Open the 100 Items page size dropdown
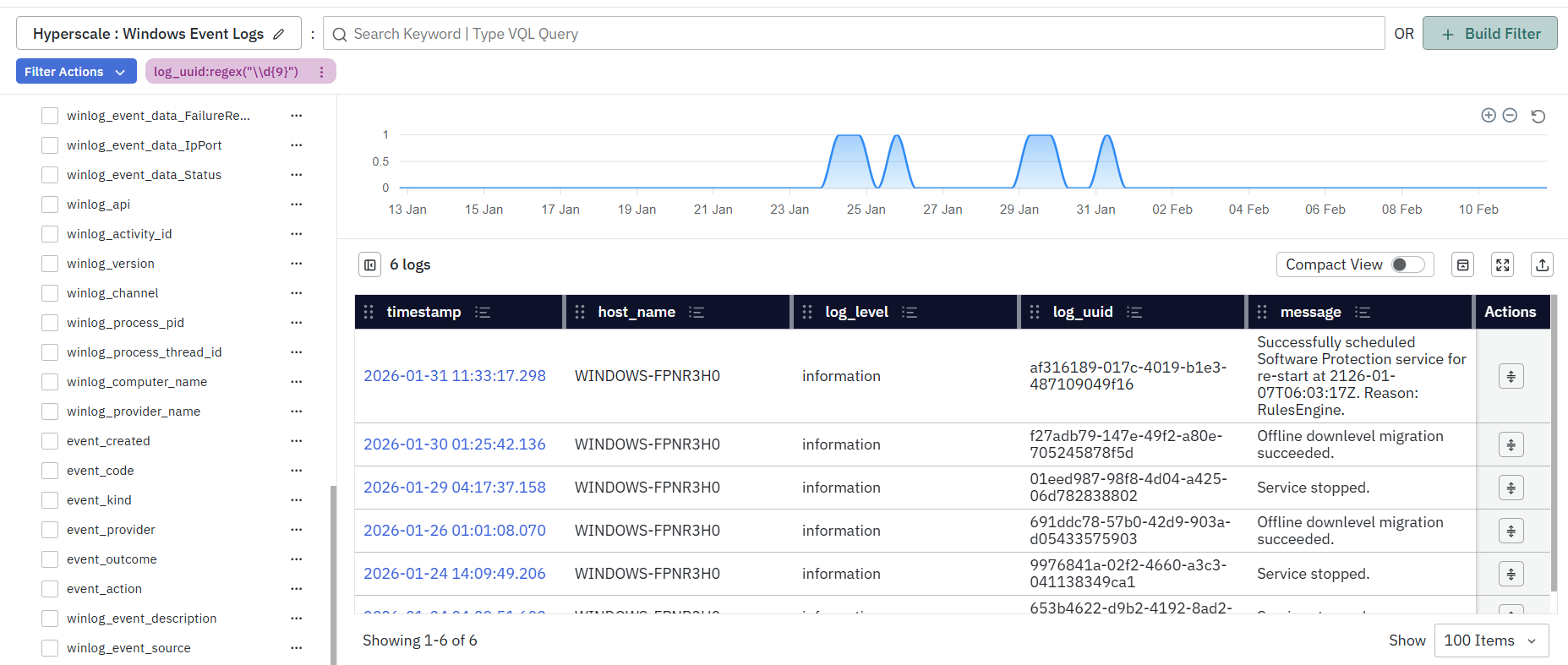The image size is (1568, 665). pyautogui.click(x=1490, y=640)
